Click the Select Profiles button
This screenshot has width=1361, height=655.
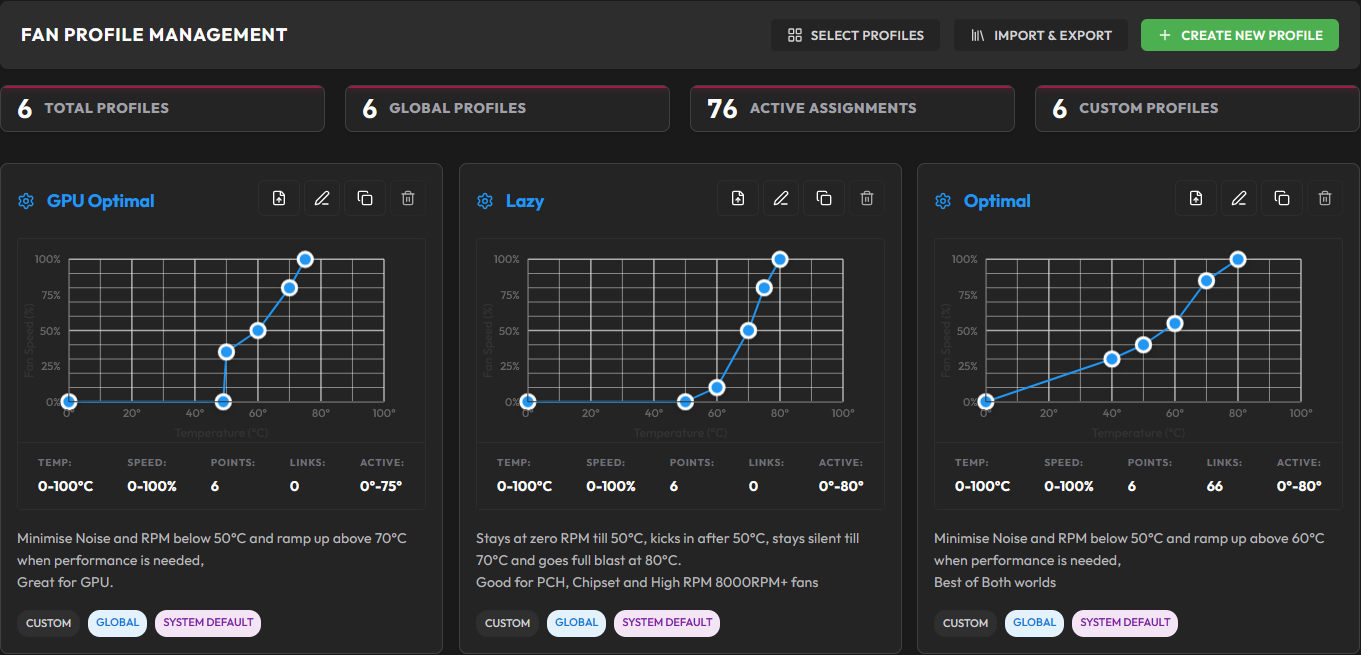pyautogui.click(x=855, y=35)
